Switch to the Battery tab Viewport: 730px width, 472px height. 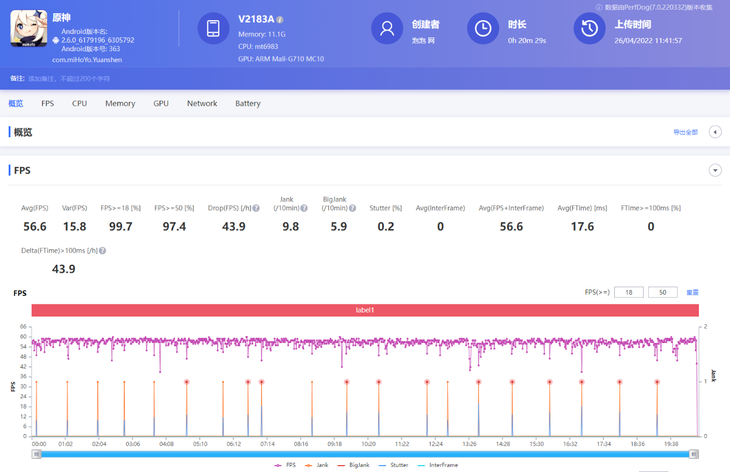248,103
